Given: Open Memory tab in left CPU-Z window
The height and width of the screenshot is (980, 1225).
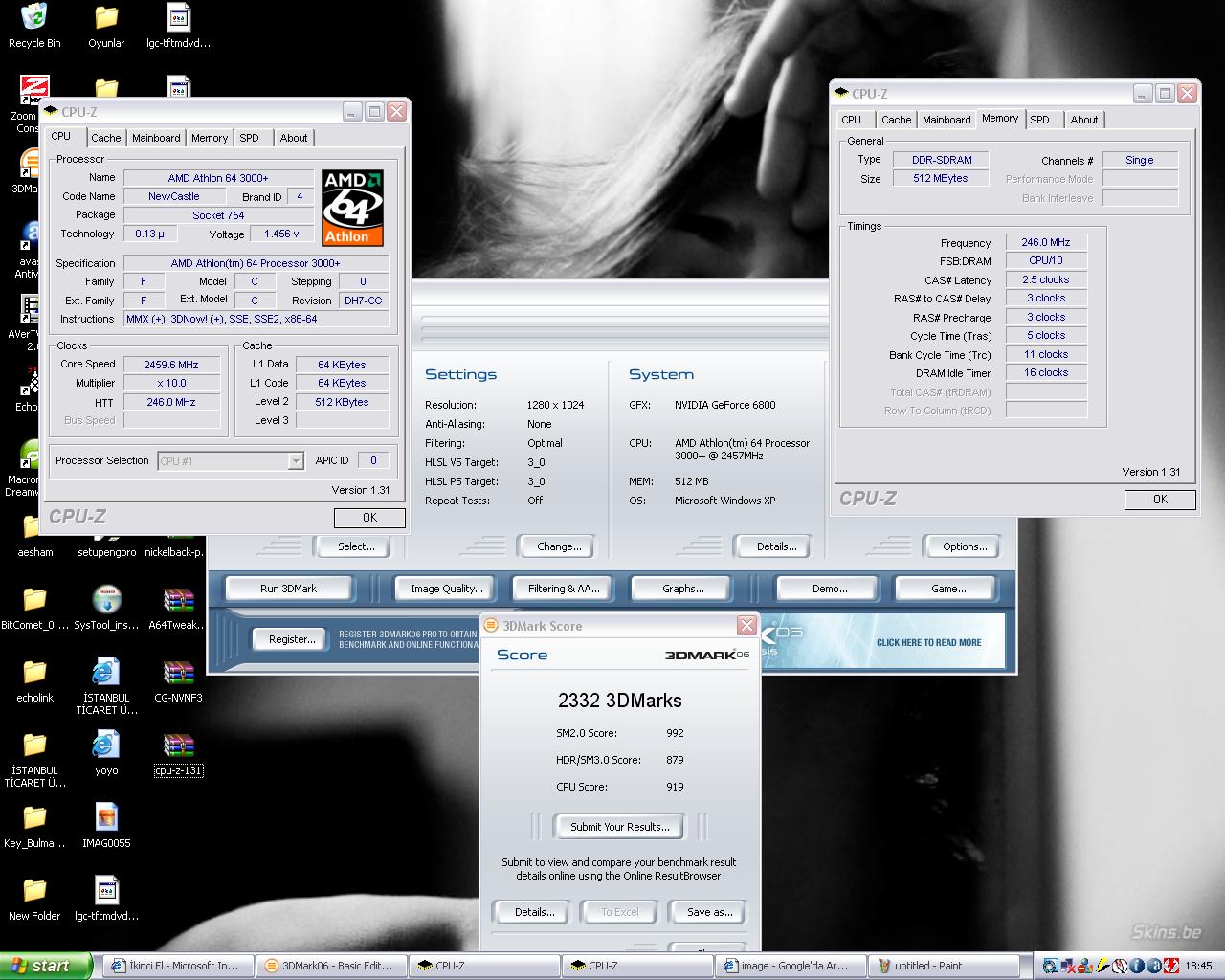Looking at the screenshot, I should [210, 138].
